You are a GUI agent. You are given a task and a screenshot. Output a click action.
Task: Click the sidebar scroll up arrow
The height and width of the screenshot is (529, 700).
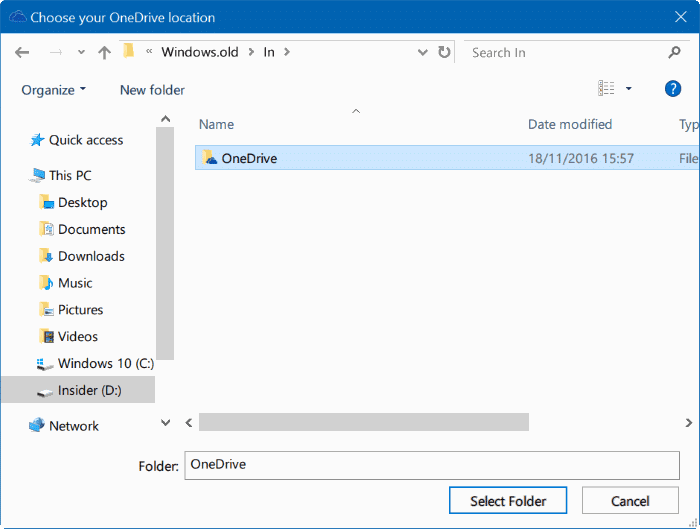[x=165, y=119]
